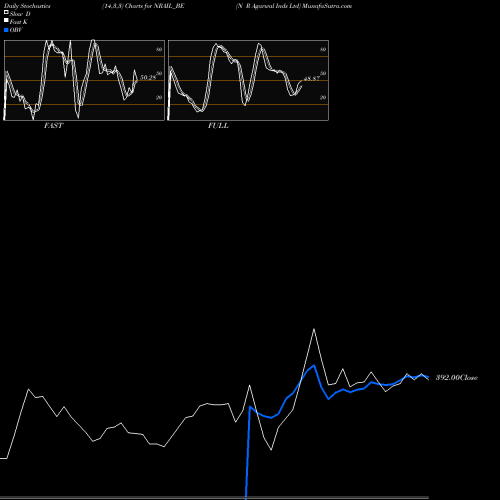Viewport: 500px width, 500px height.
Task: Click the Slow D legend swatch
Action: (6, 12)
